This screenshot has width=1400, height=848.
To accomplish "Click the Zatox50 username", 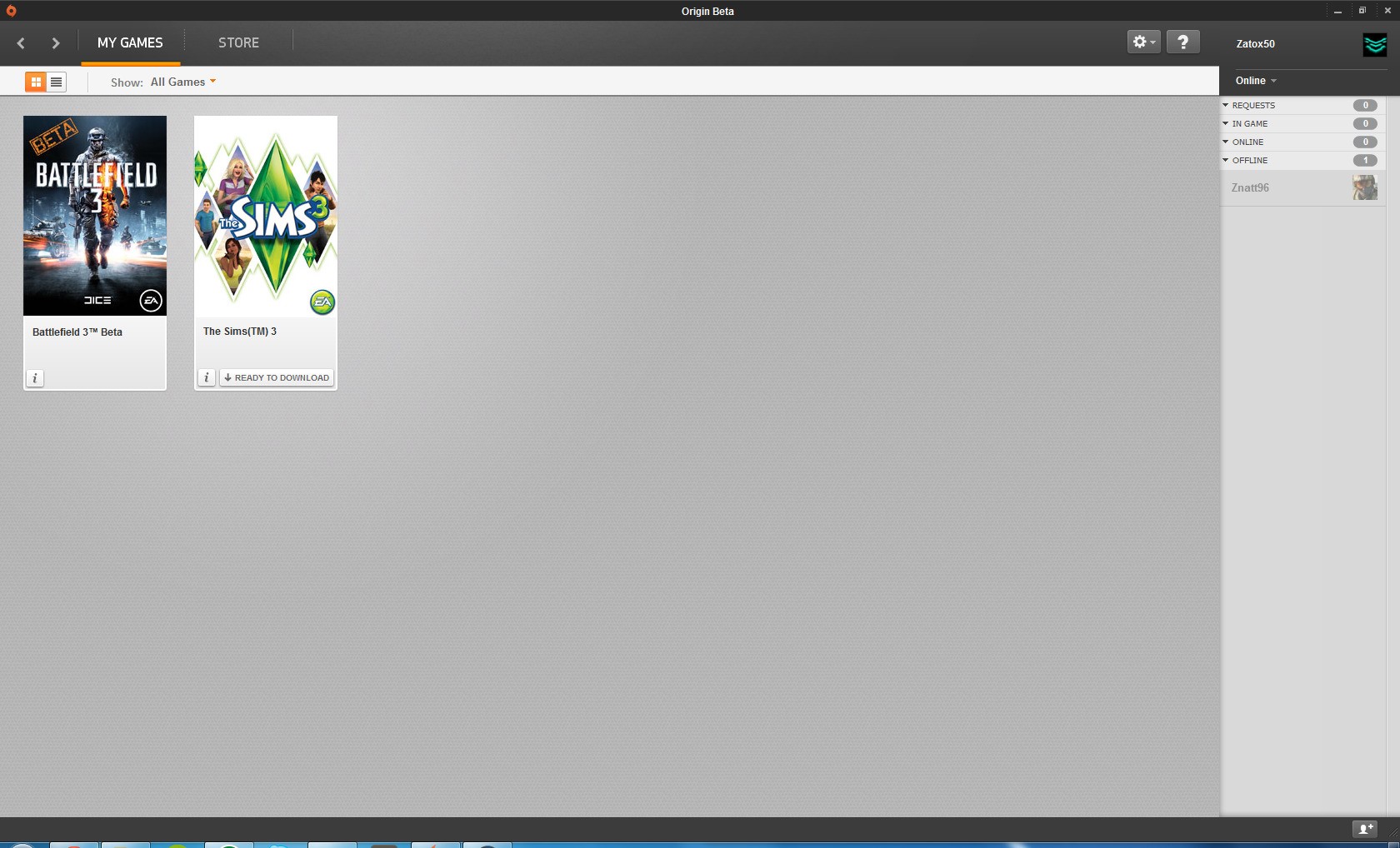I will pos(1255,44).
